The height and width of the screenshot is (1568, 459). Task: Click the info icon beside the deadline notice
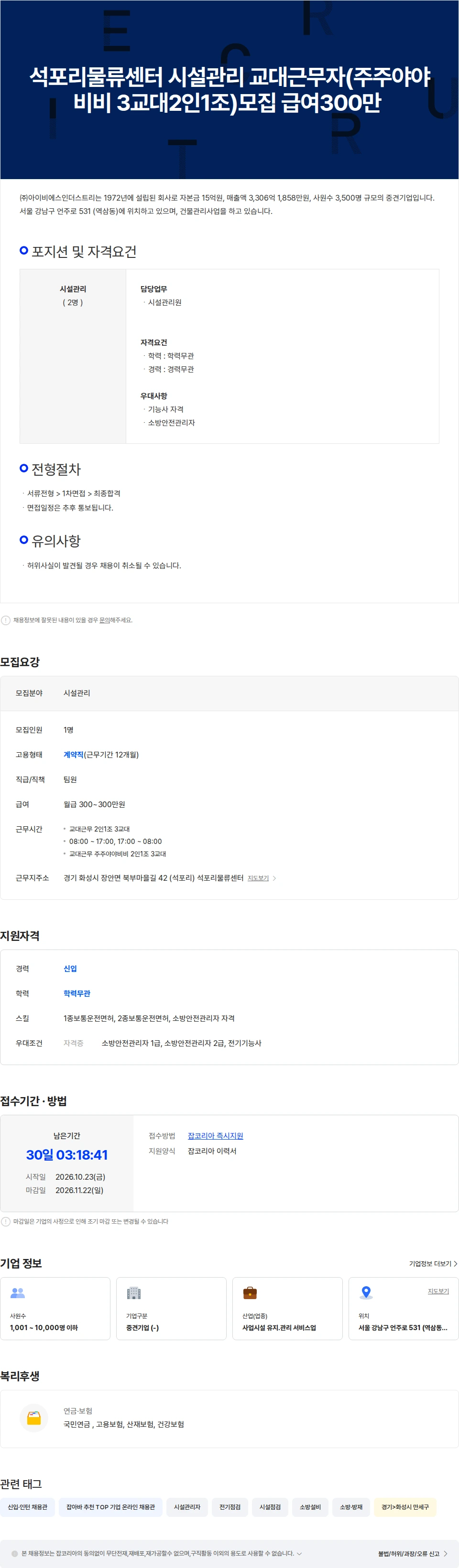click(x=5, y=1221)
